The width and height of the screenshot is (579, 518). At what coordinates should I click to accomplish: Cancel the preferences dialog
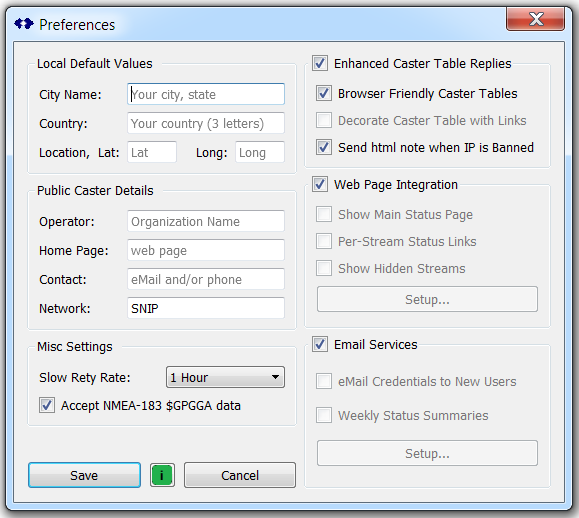pyautogui.click(x=240, y=475)
